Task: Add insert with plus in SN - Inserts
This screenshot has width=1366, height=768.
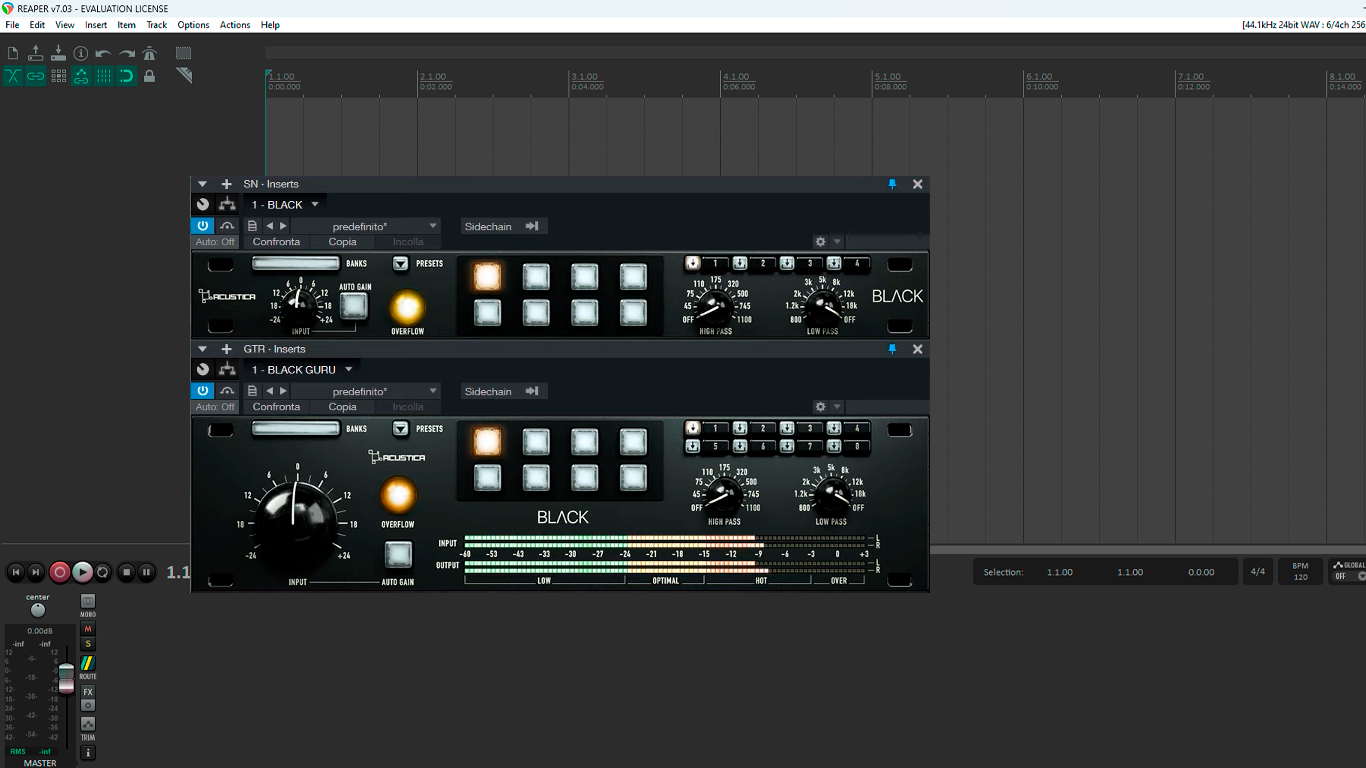Action: click(226, 184)
